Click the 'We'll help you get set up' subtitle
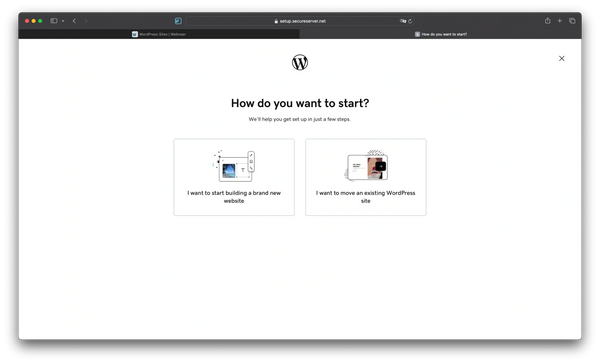Image resolution: width=600 pixels, height=364 pixels. [300, 119]
